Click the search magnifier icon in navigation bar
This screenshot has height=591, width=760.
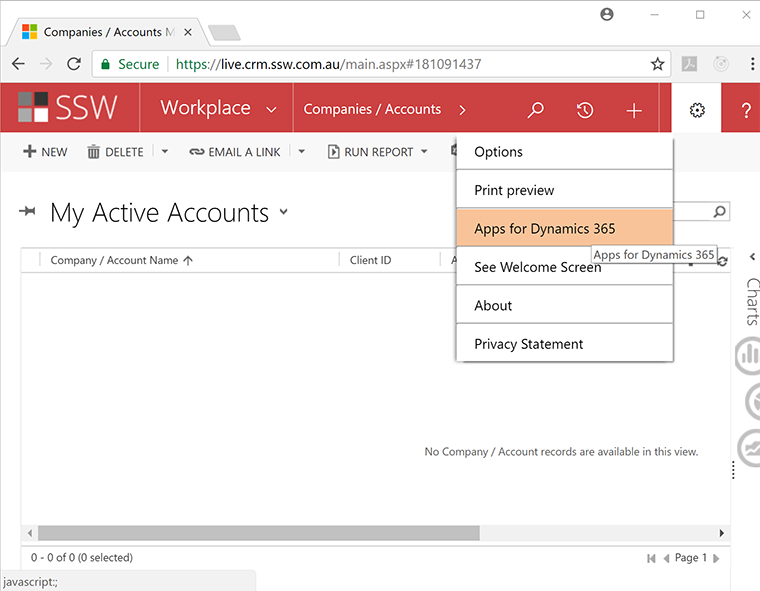point(536,110)
